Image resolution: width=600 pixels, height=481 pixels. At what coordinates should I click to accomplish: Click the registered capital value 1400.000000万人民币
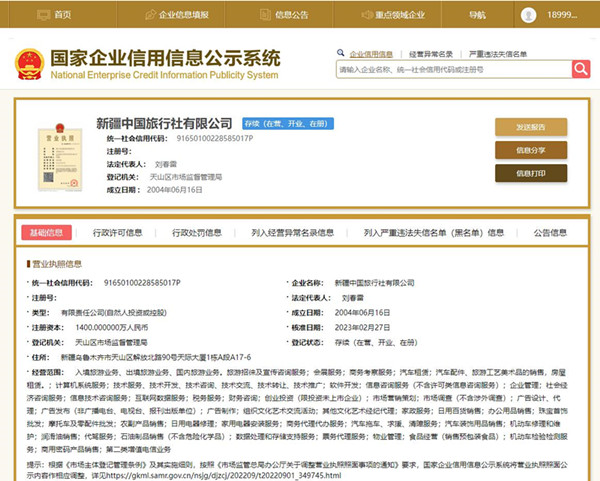coord(112,328)
